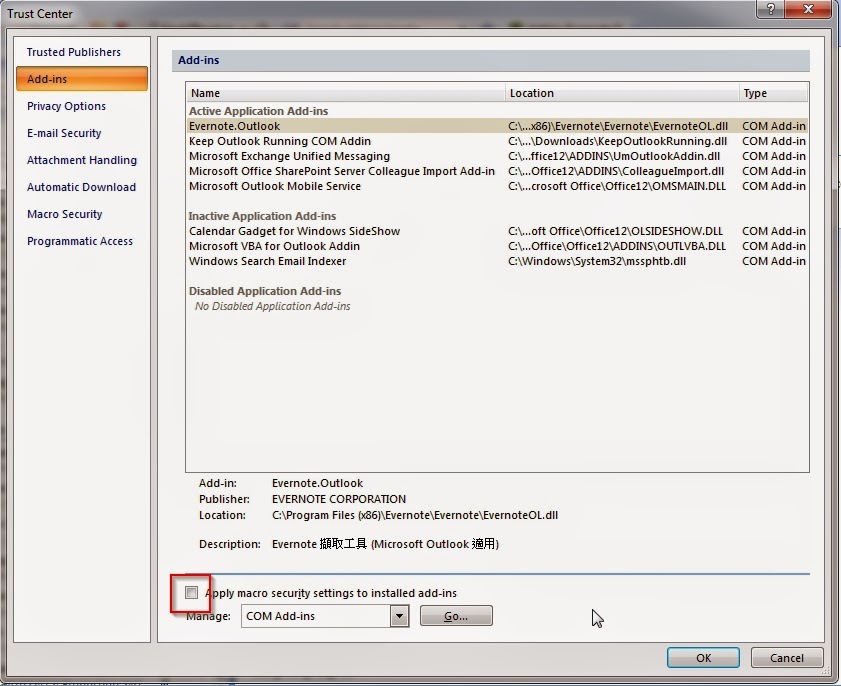Close the Trust Center dialog
Screen dimensions: 841x686
[808, 9]
